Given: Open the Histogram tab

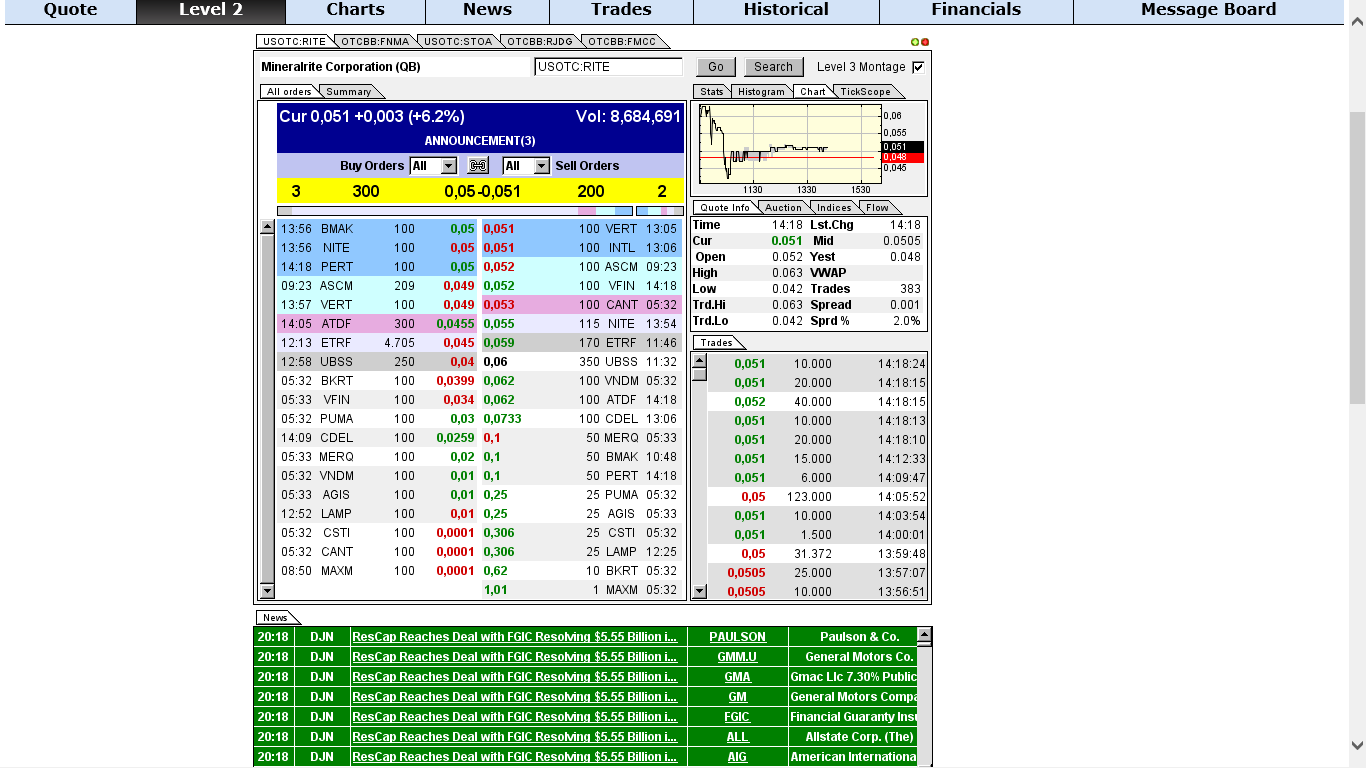Looking at the screenshot, I should [762, 92].
